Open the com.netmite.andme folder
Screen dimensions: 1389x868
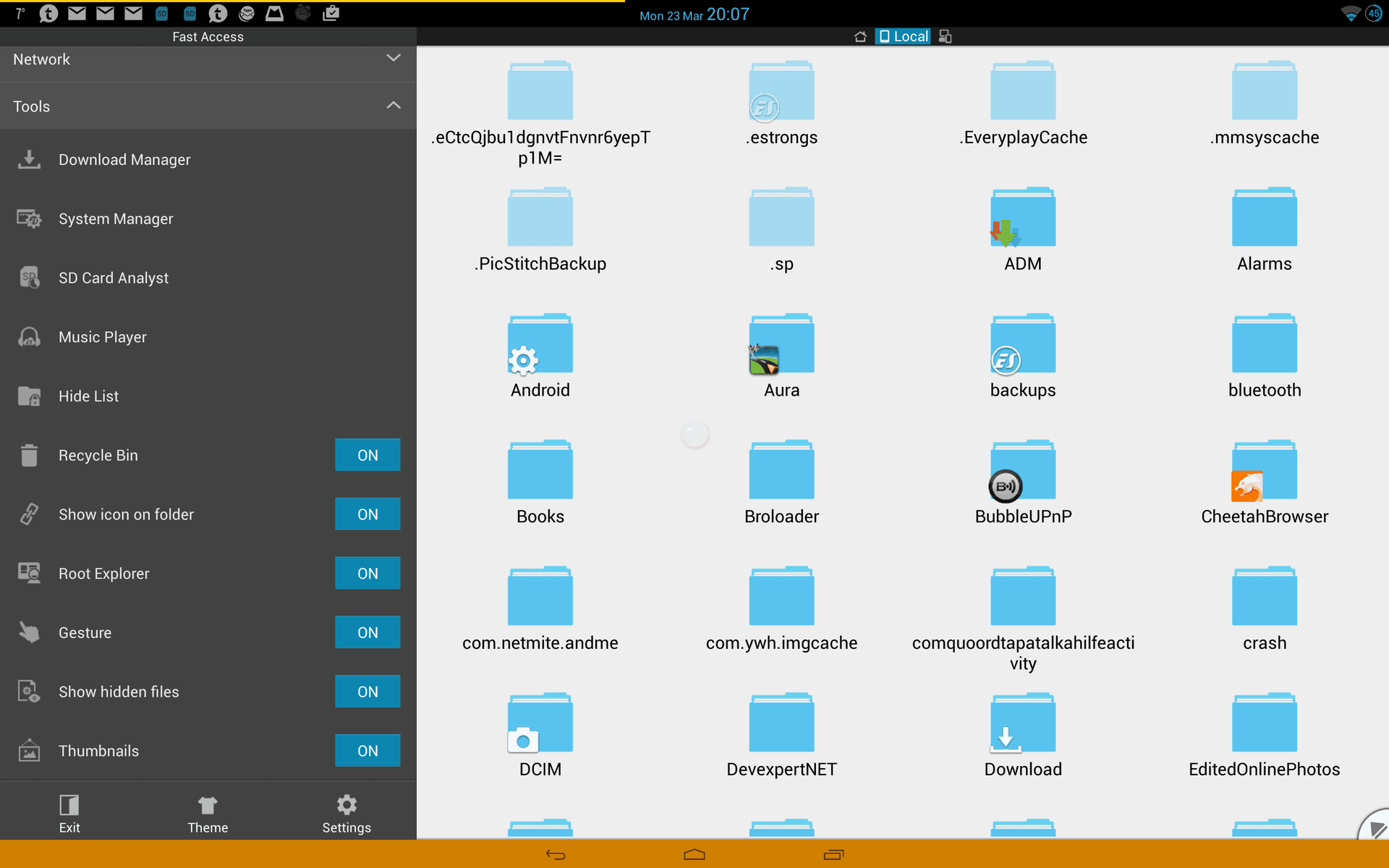[540, 609]
